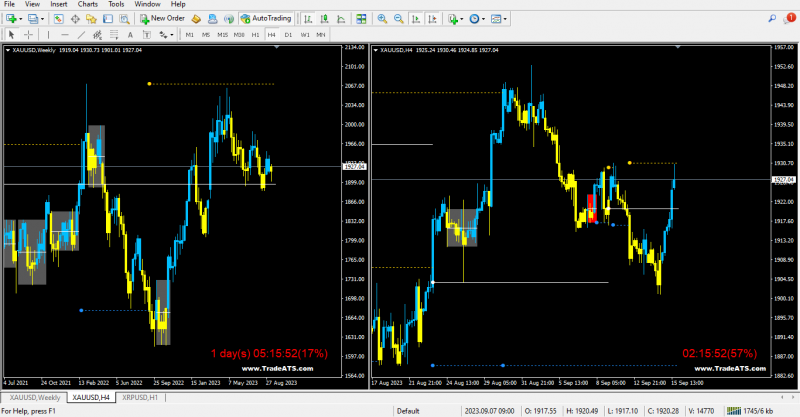Expand the Templates dropdown arrow

(505, 19)
